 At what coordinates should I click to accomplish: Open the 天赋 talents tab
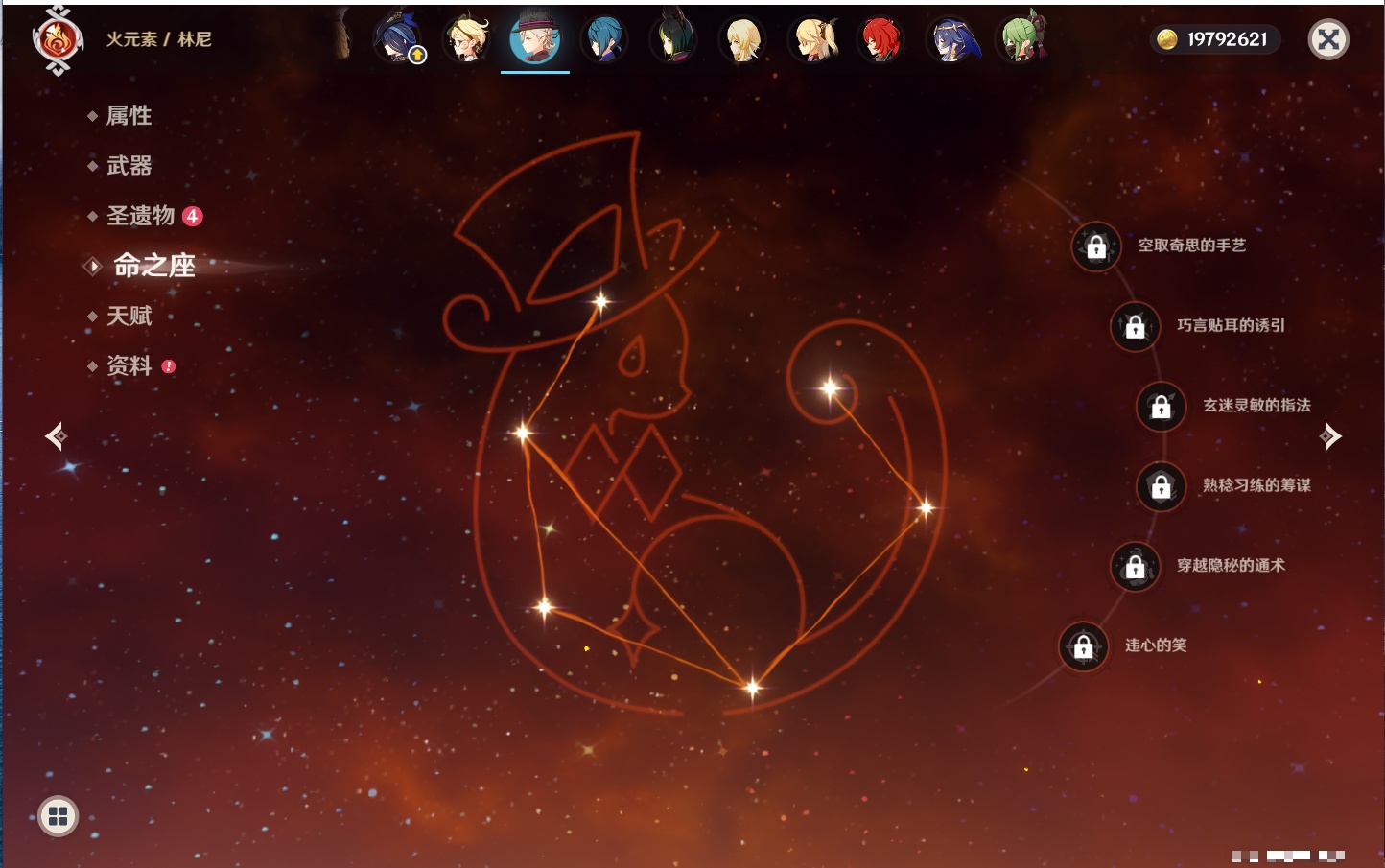tap(129, 316)
